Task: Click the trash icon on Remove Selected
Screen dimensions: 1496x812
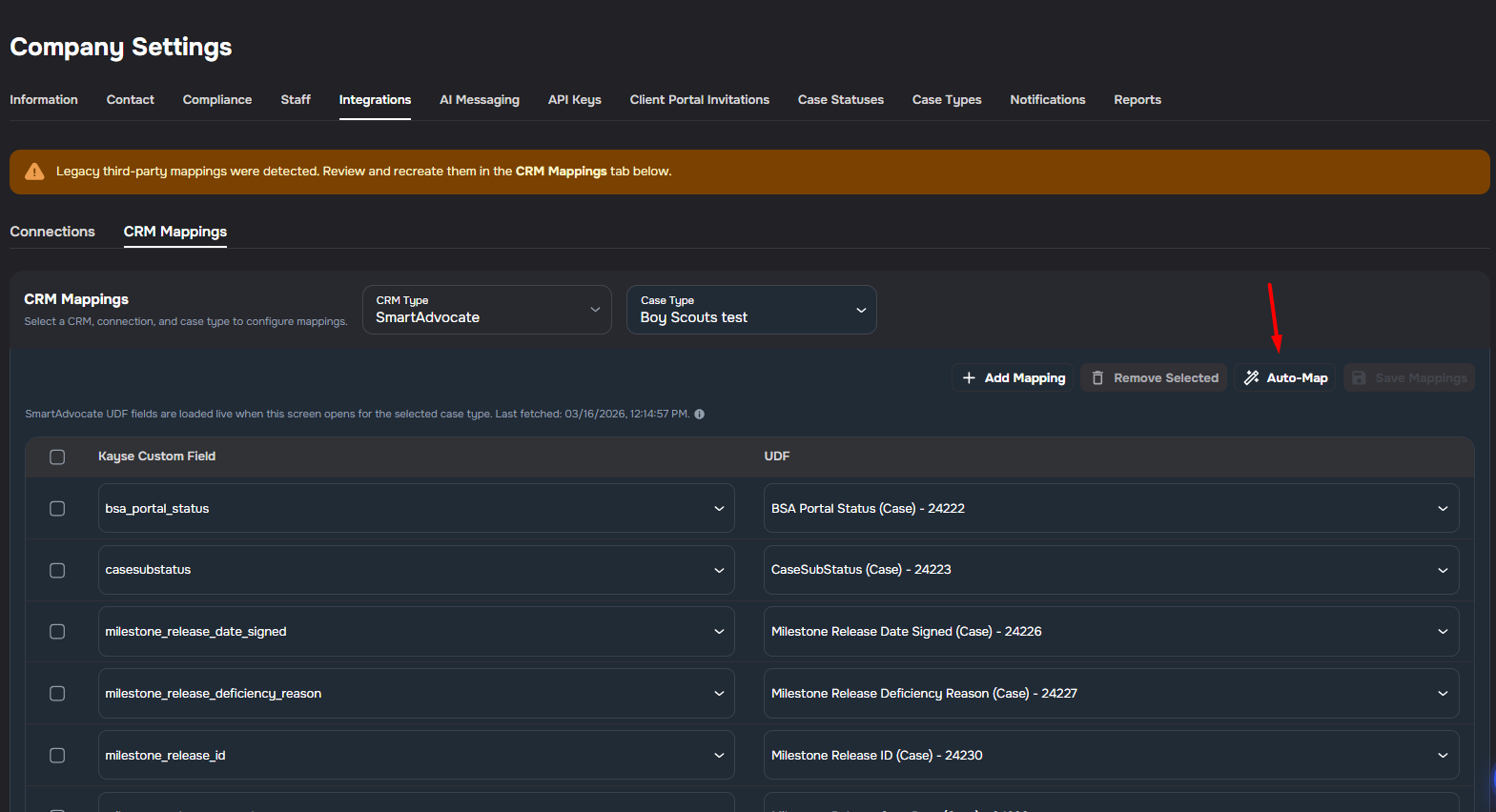Action: 1097,378
